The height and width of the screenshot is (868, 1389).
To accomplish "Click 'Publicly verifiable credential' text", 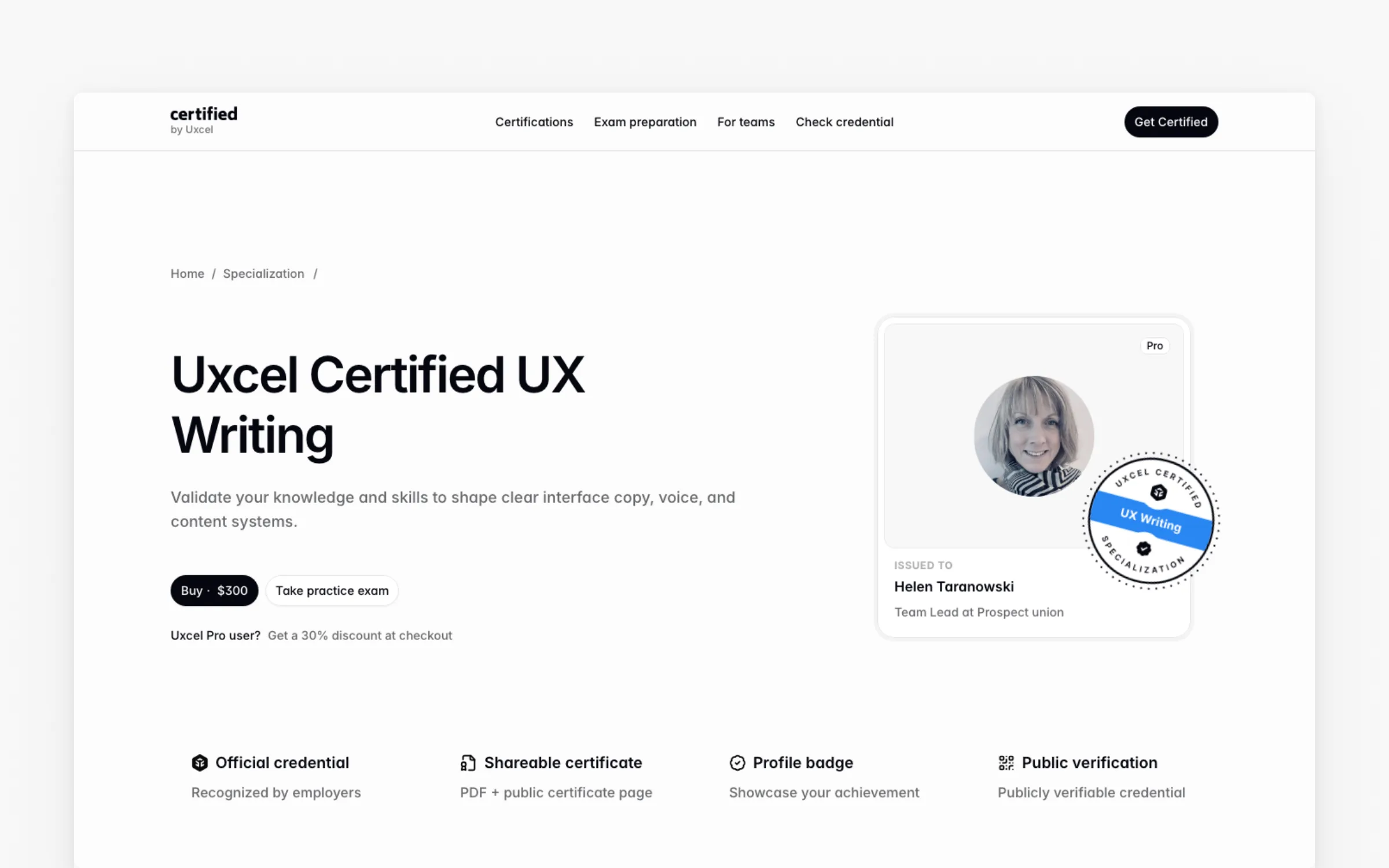I will tap(1091, 792).
